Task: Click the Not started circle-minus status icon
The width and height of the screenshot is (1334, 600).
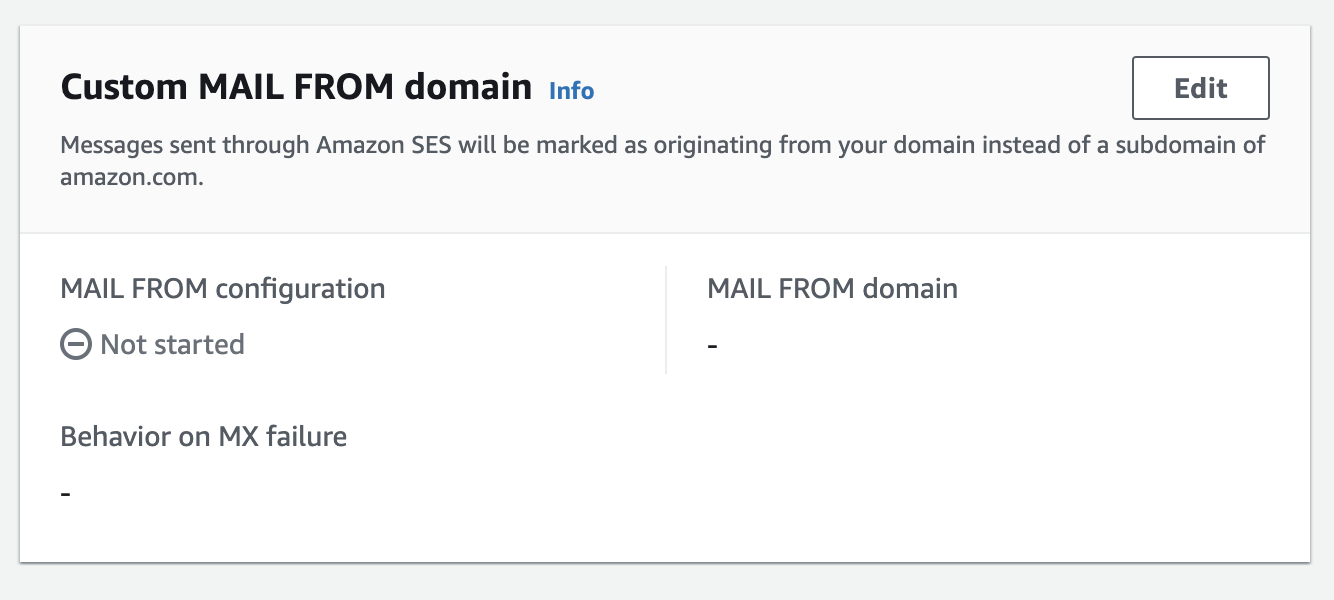Action: click(x=75, y=345)
